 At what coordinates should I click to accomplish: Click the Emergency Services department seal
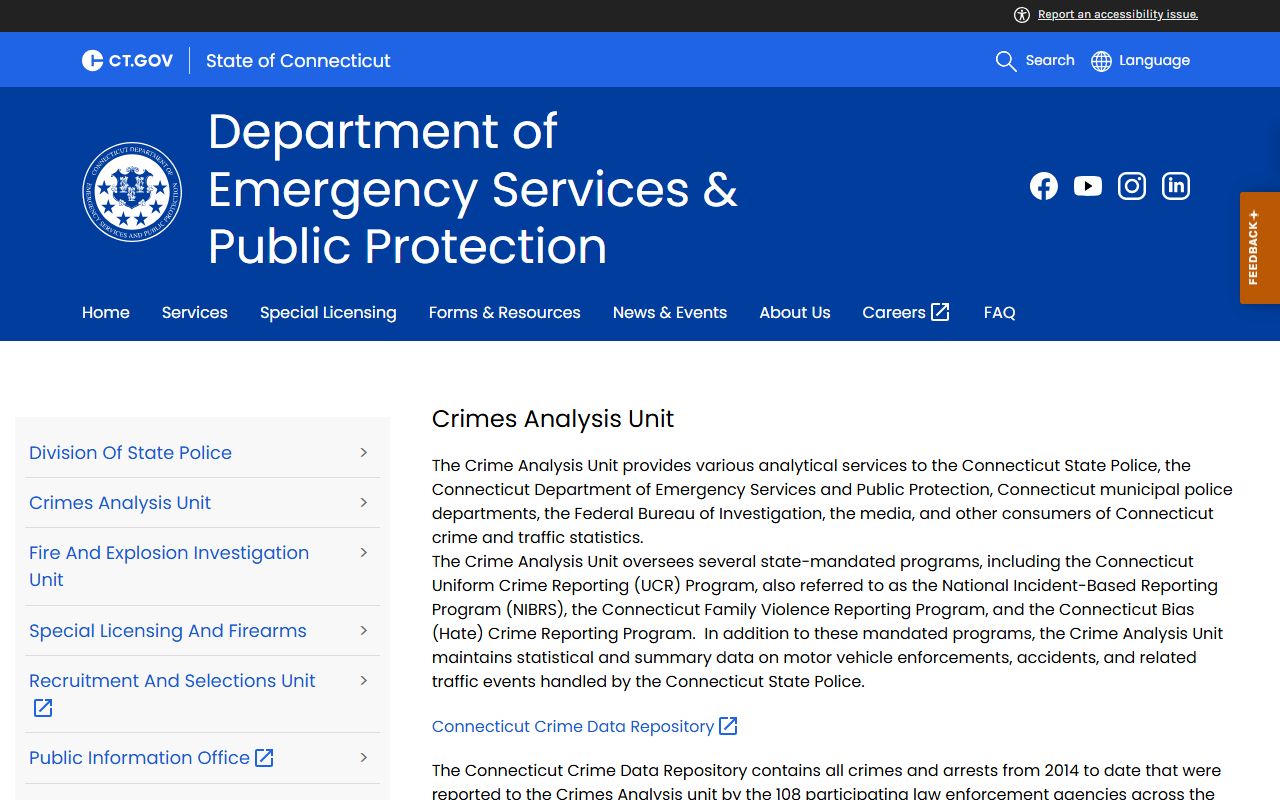pos(132,191)
